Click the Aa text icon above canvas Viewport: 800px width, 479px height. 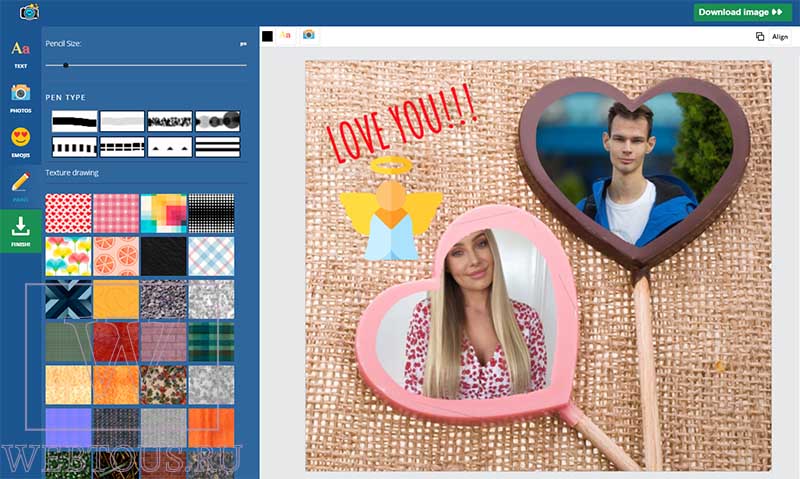[x=285, y=35]
